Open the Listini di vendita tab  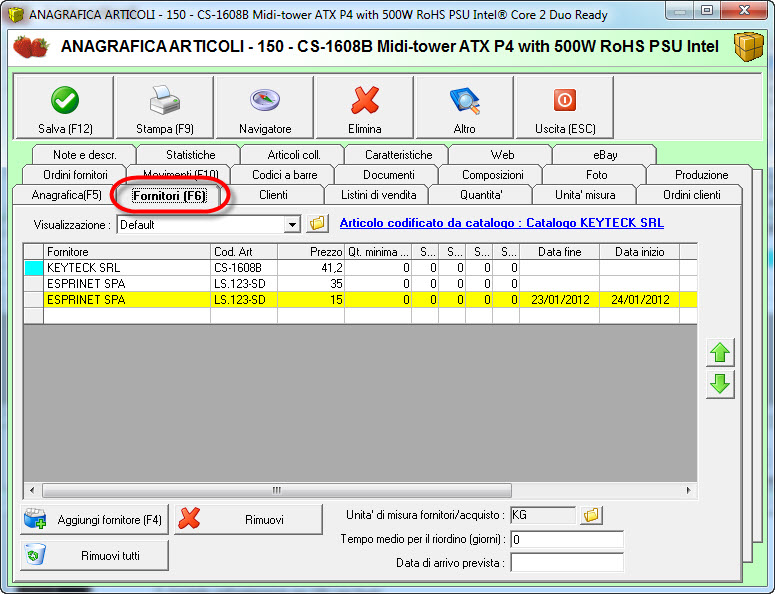379,195
